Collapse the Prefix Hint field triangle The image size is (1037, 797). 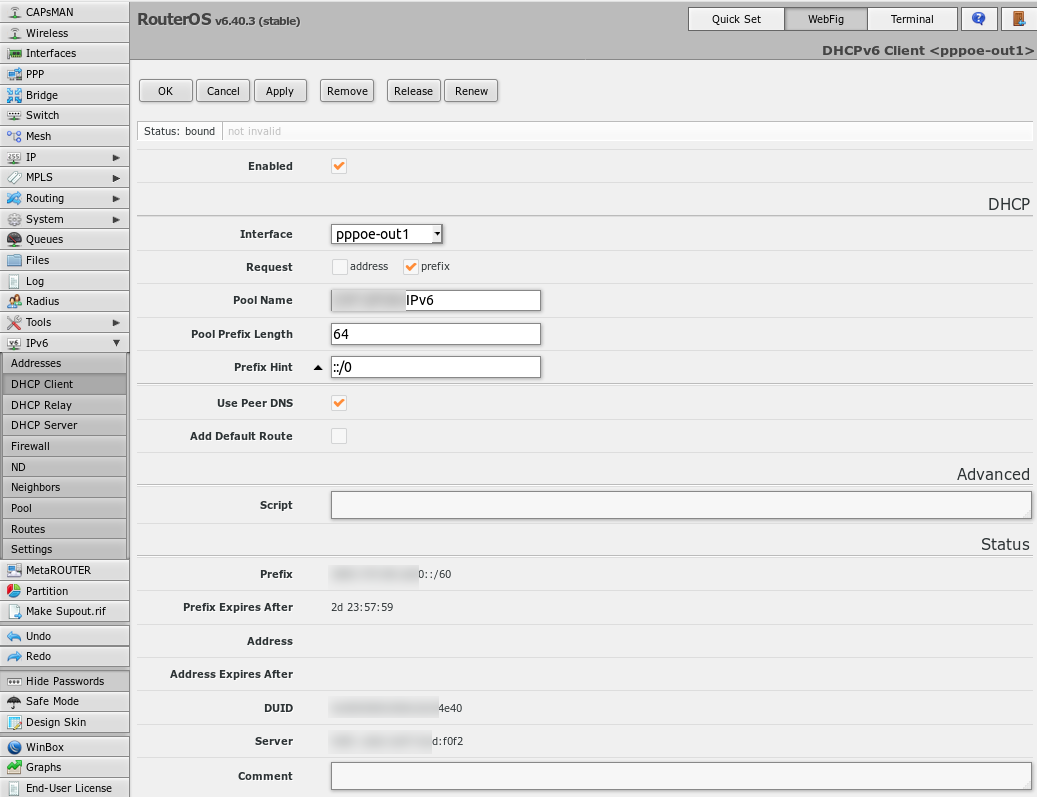[318, 368]
